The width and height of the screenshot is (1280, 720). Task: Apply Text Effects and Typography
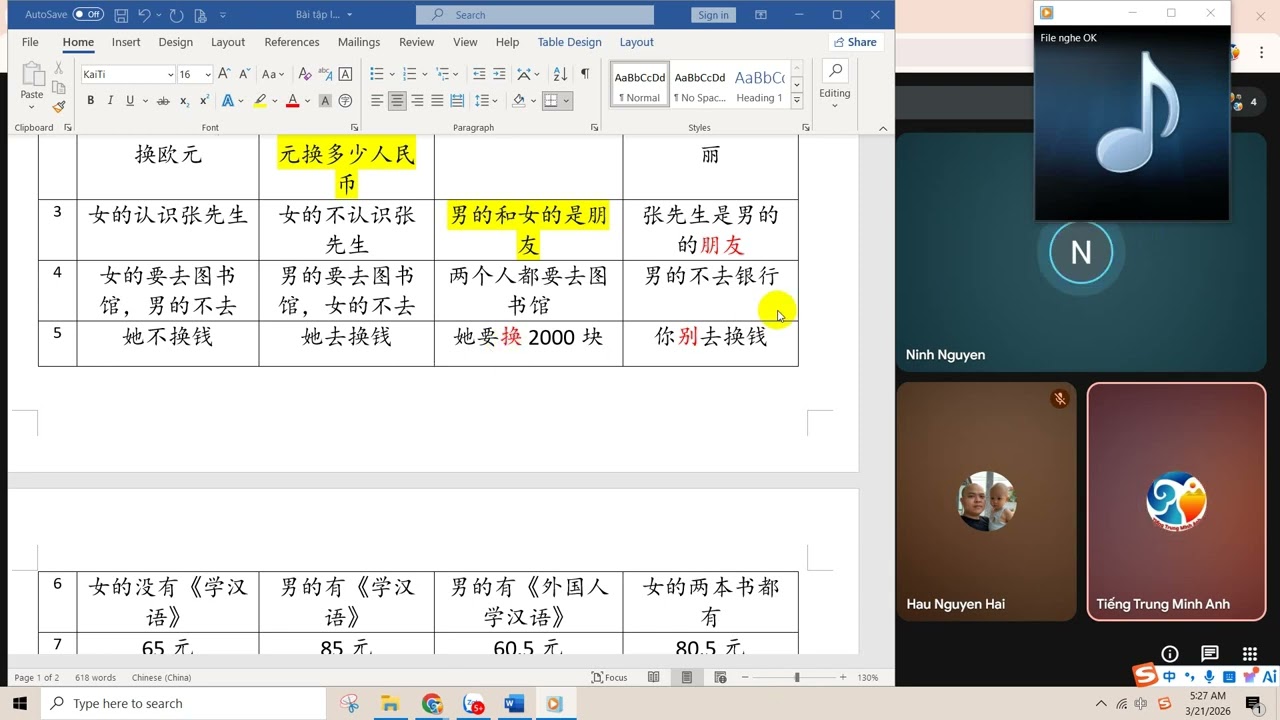coord(229,100)
